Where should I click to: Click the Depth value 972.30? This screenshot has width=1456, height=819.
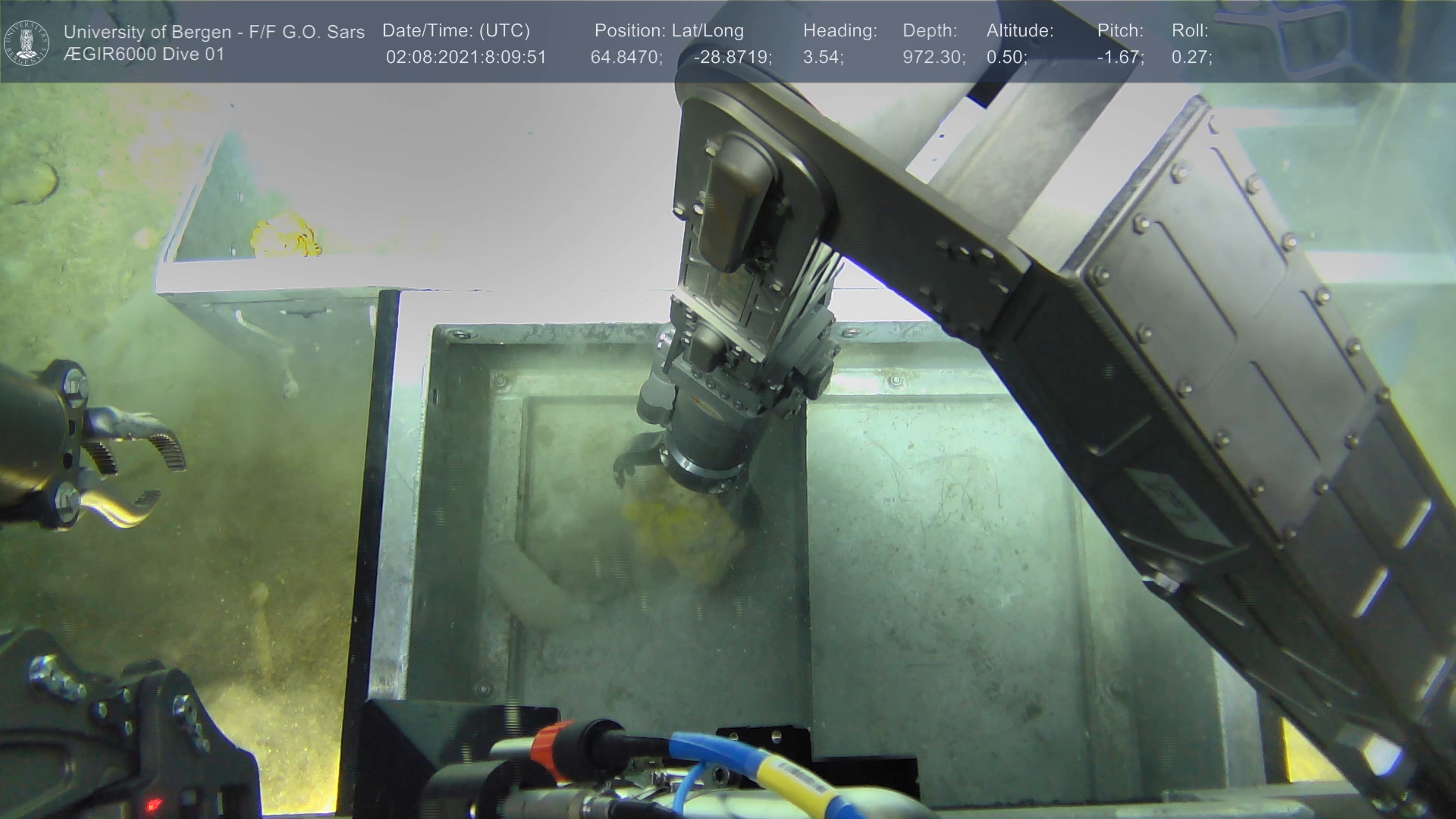(933, 58)
